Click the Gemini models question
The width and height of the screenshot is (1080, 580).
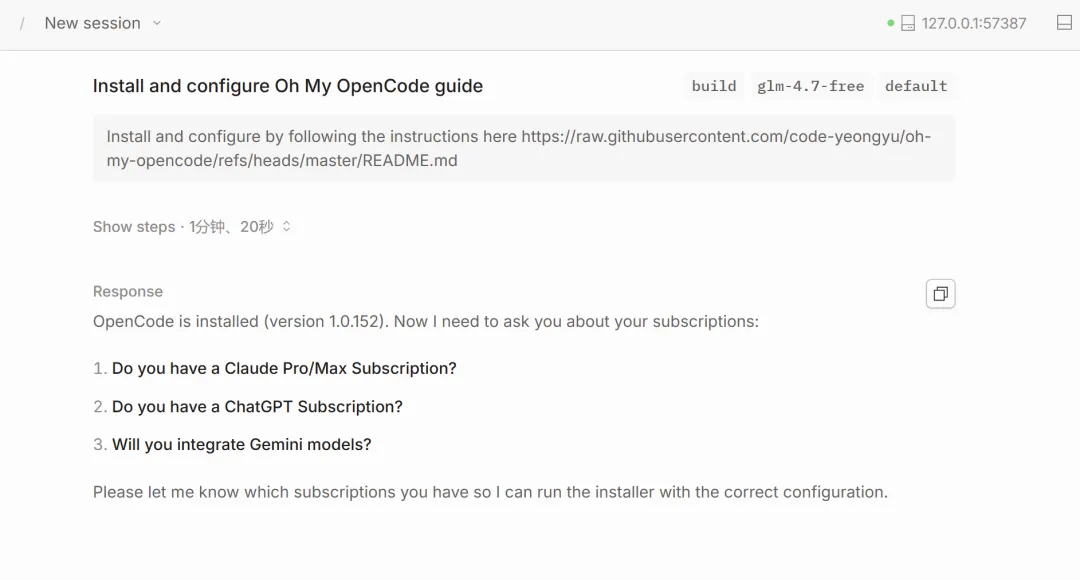coord(241,444)
